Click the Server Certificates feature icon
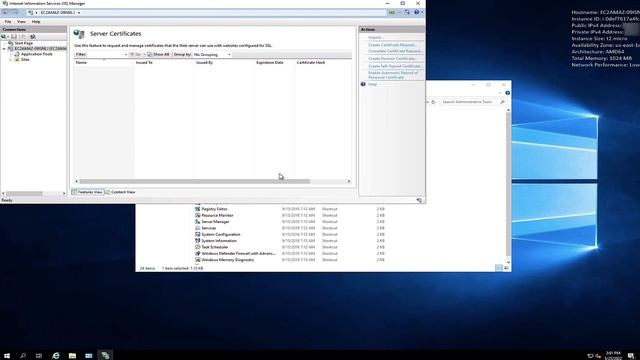The height and width of the screenshot is (360, 640). [79, 34]
